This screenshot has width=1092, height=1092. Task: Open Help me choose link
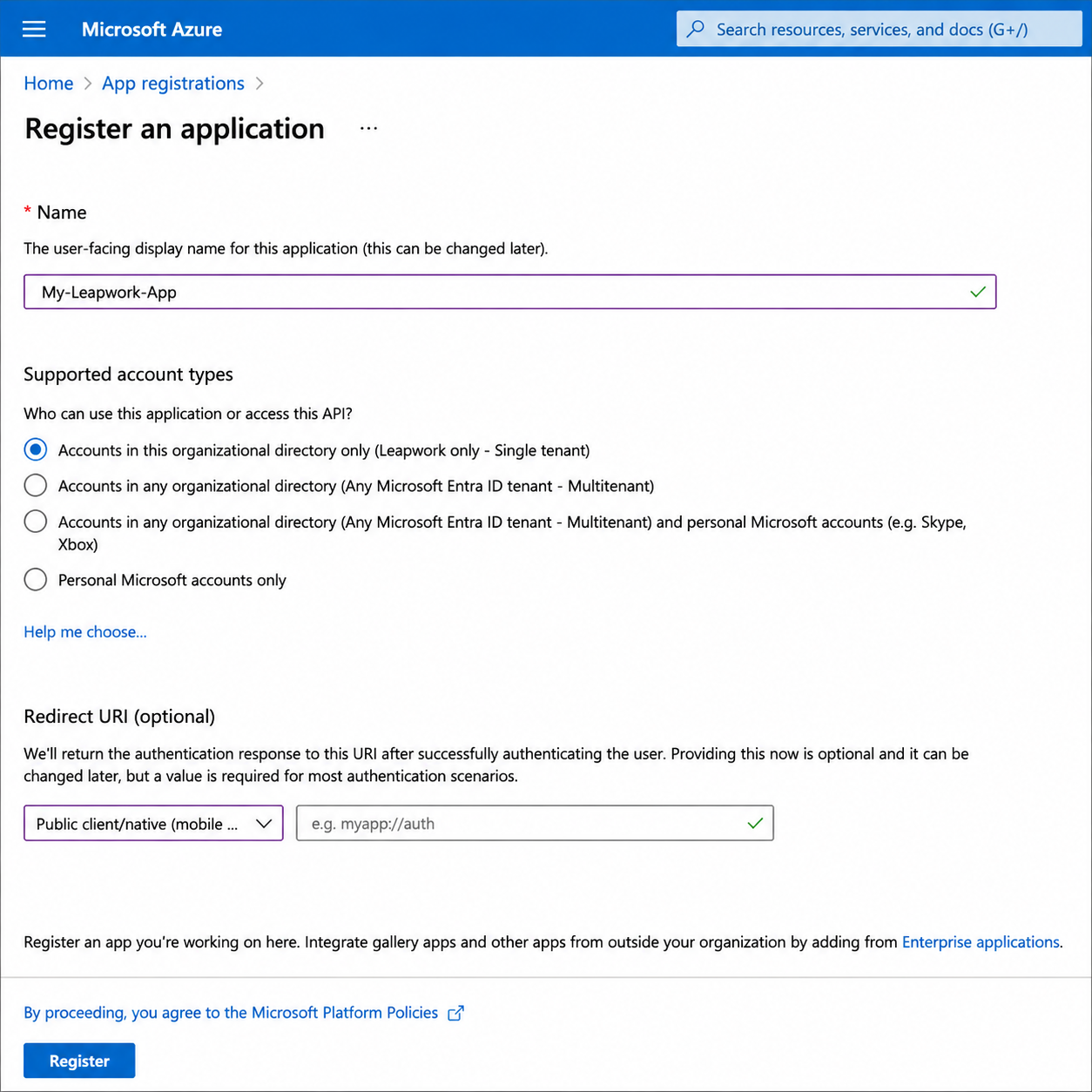85,632
